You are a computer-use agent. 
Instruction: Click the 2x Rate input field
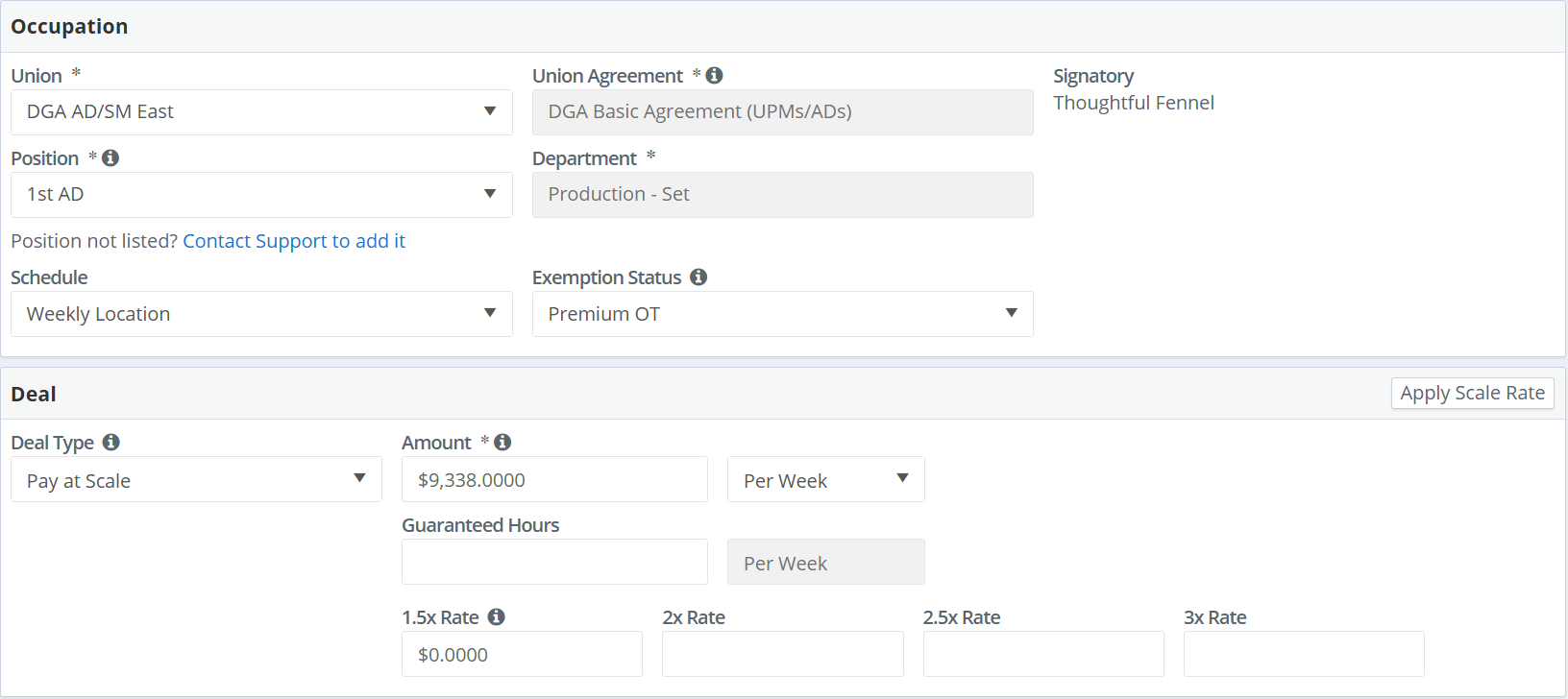782,654
